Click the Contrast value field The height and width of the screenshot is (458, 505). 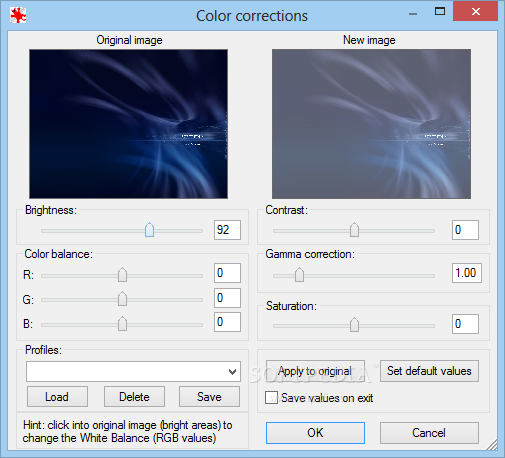(x=465, y=230)
